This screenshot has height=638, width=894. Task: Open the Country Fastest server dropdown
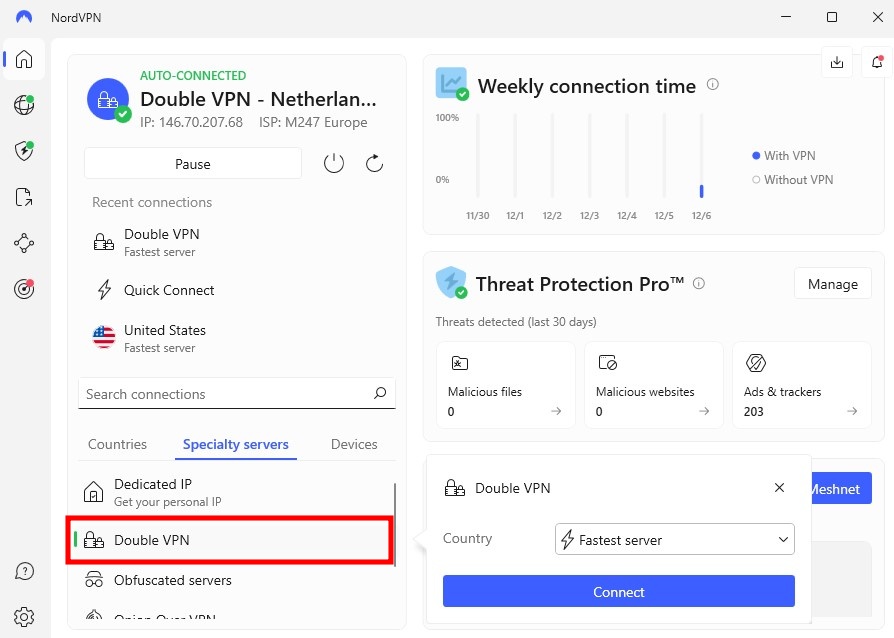[x=674, y=539]
